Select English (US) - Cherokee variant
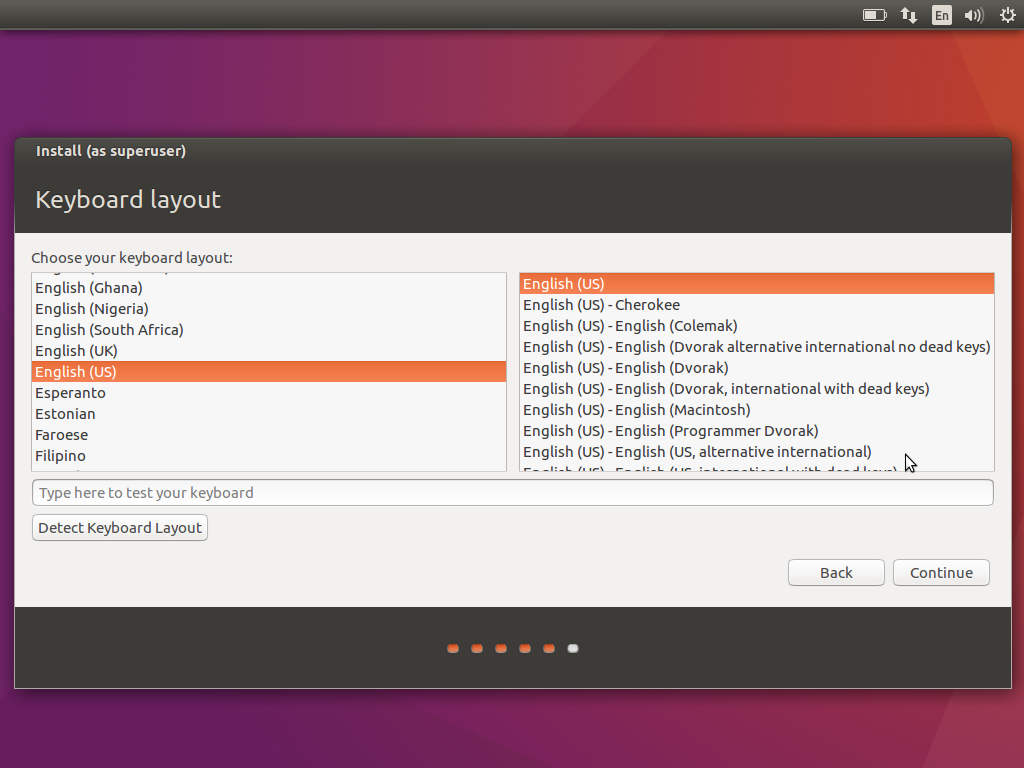This screenshot has width=1024, height=768. coord(757,305)
